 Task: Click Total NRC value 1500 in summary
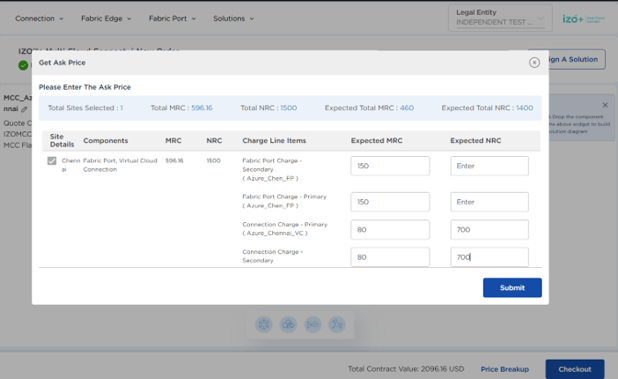tap(289, 108)
